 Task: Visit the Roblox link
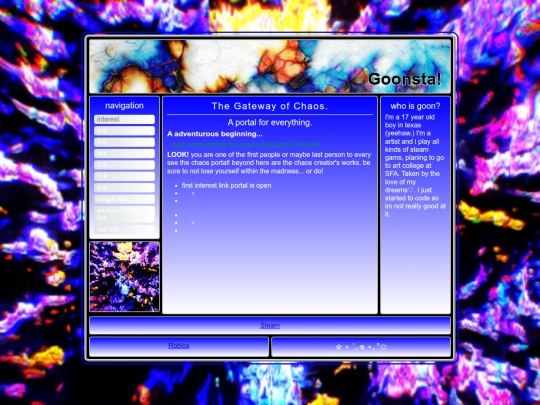click(x=179, y=345)
